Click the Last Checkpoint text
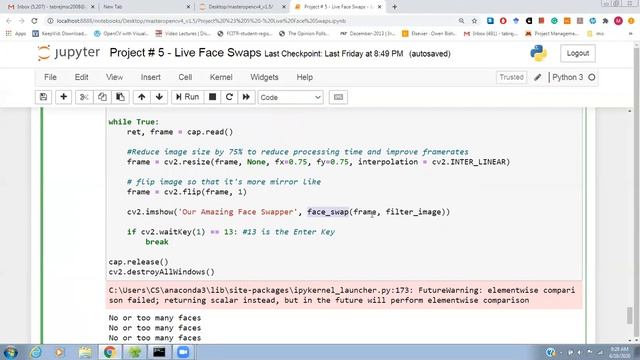 (x=333, y=54)
